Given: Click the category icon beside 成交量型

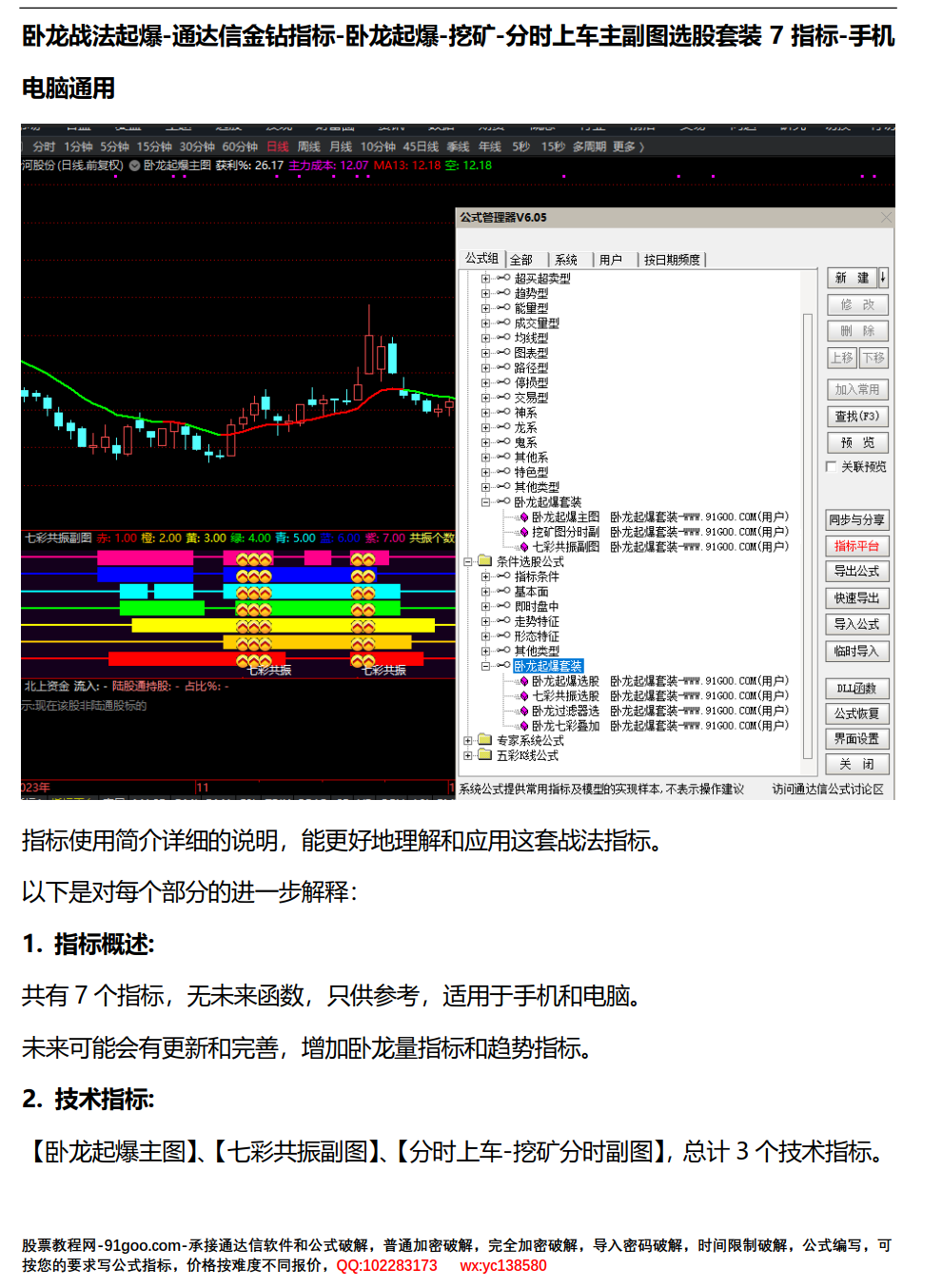Looking at the screenshot, I should tap(503, 323).
